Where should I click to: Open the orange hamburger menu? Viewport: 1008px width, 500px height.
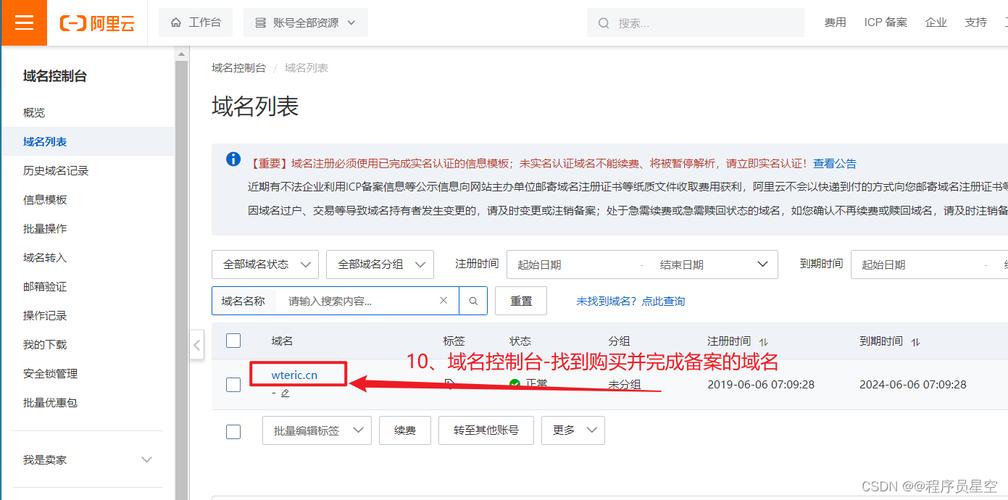pyautogui.click(x=24, y=22)
